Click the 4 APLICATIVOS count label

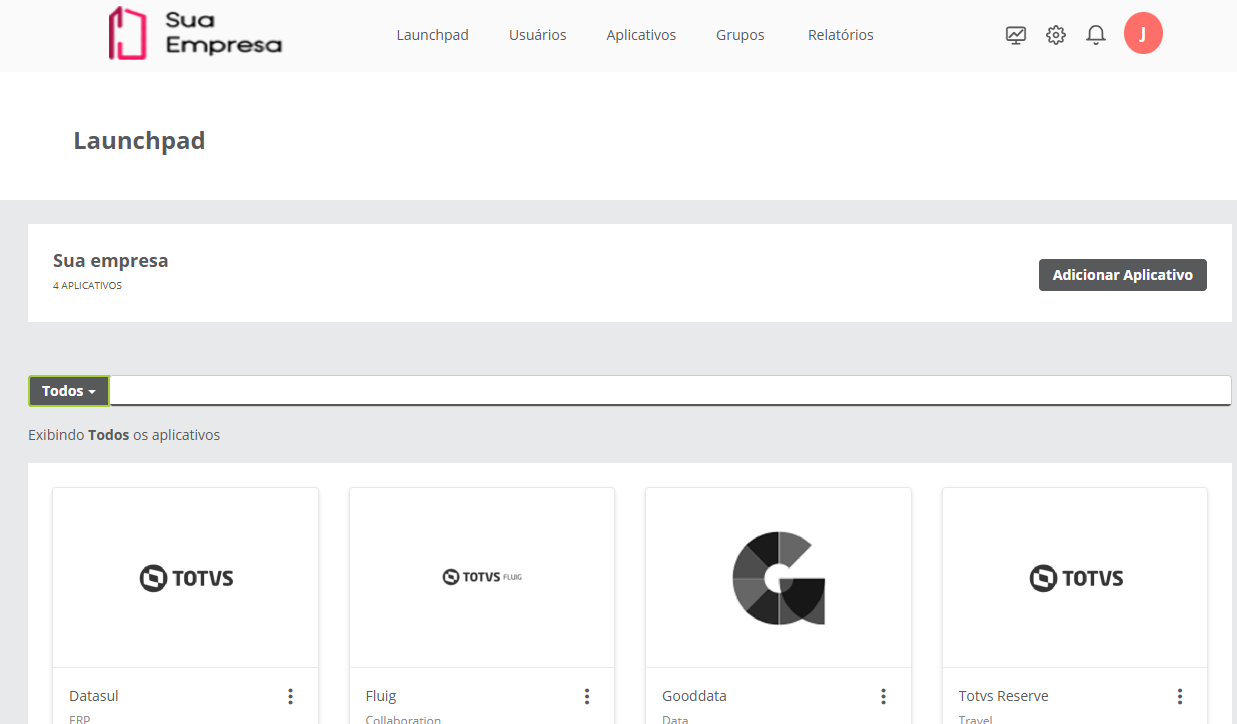[87, 286]
